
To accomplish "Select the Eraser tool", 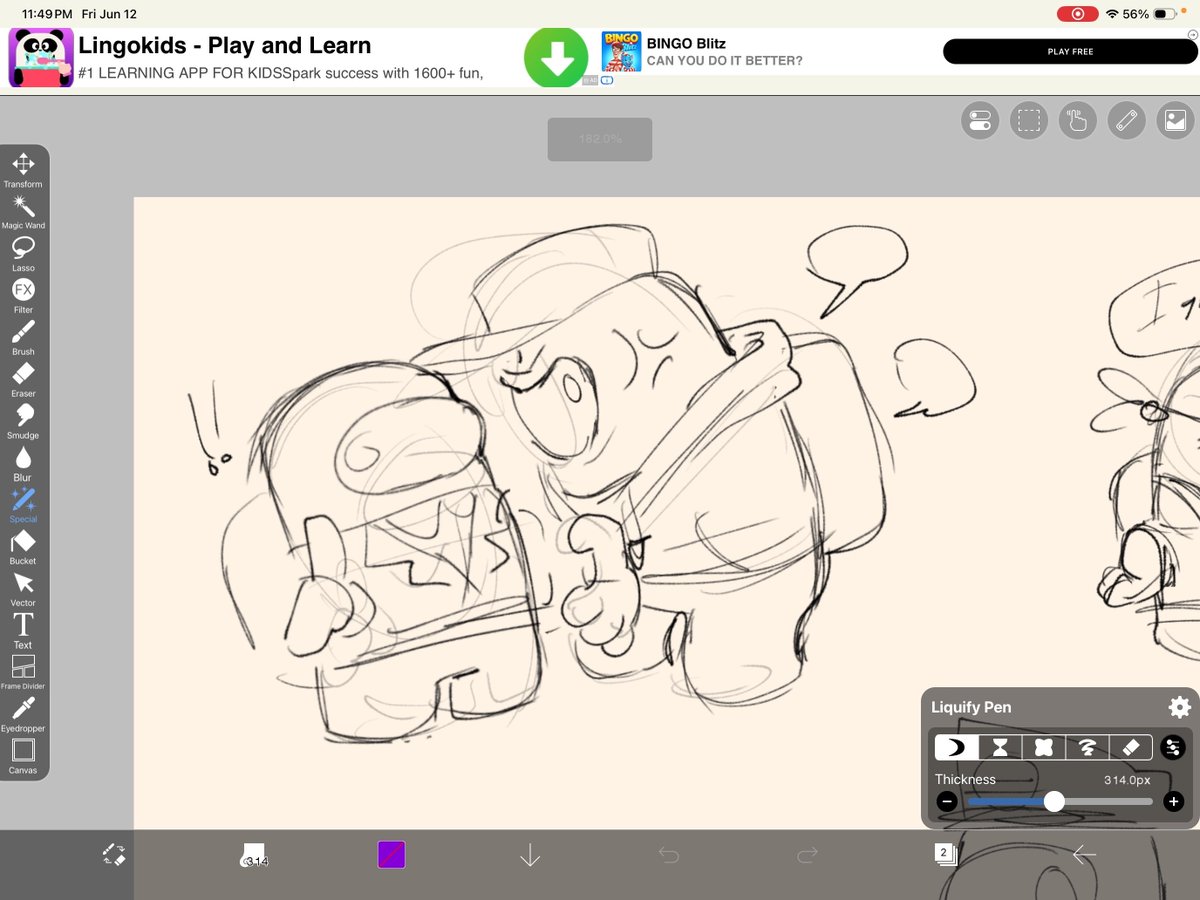I will click(23, 380).
